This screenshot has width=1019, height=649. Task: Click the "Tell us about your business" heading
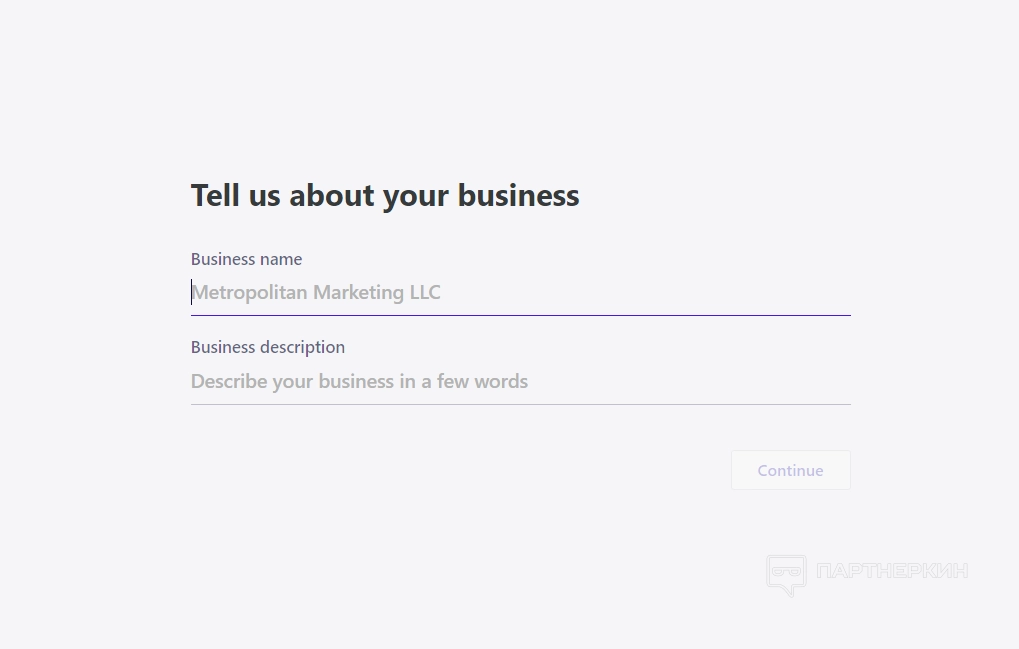[385, 195]
